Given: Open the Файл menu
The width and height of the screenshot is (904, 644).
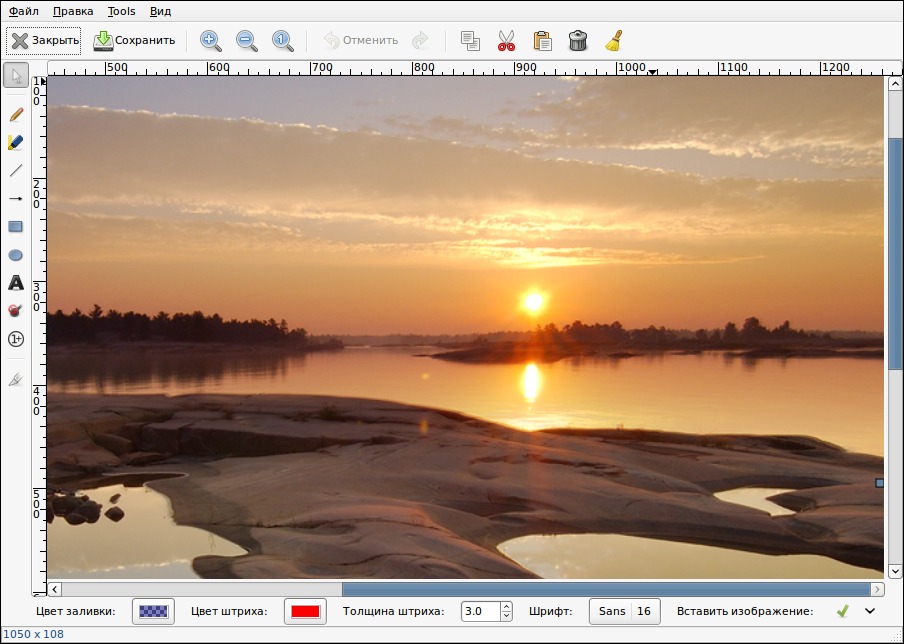Looking at the screenshot, I should (24, 11).
